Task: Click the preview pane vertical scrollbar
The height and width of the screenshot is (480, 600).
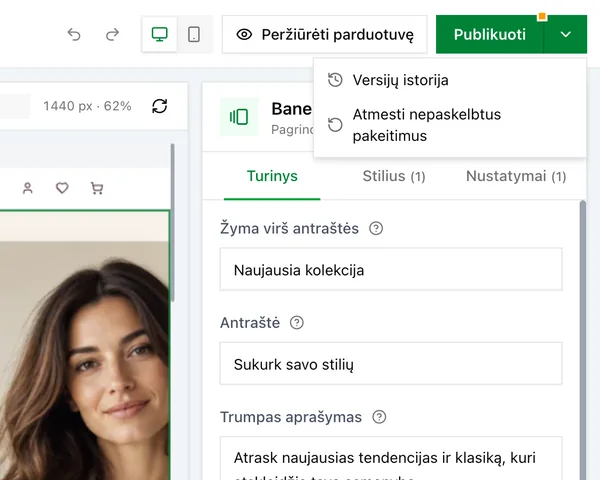Action: point(172,223)
